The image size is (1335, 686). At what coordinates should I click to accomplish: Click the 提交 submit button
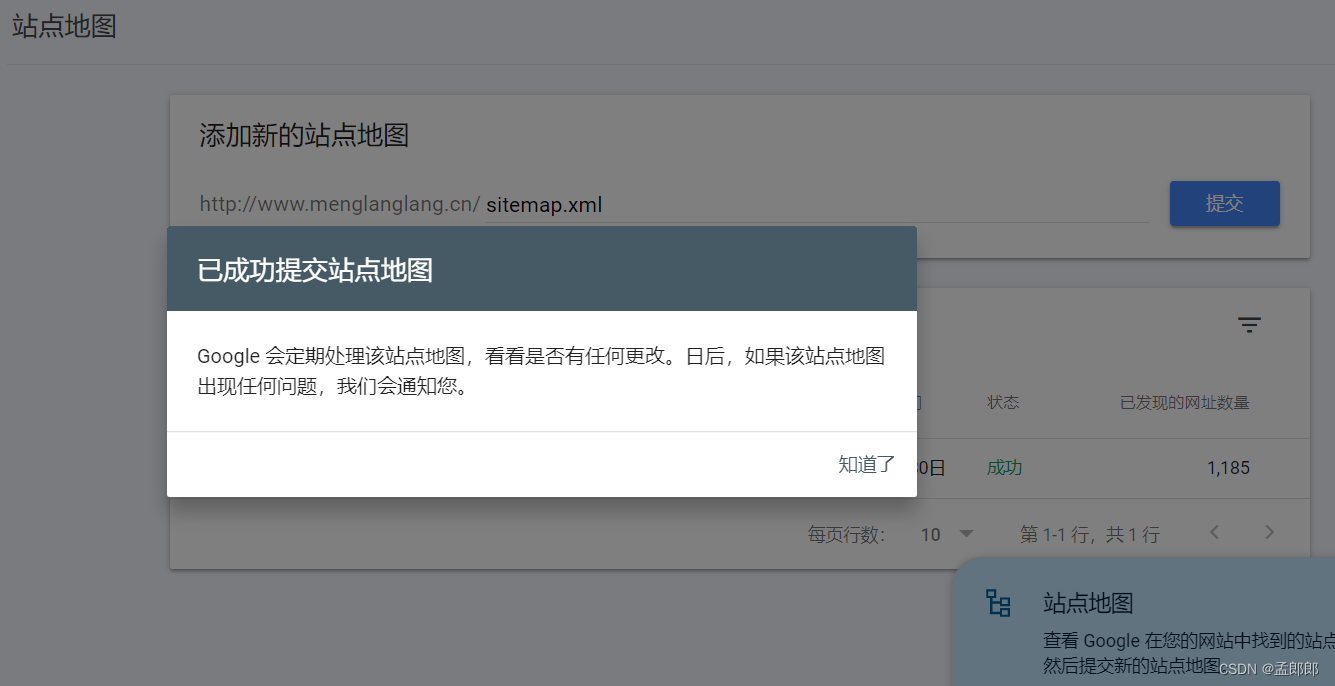1224,204
